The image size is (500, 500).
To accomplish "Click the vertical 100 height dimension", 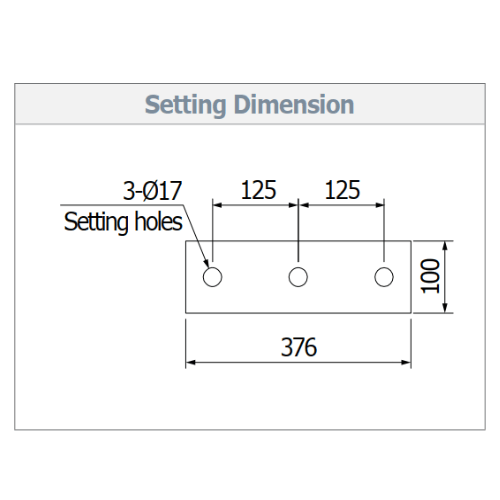I will [x=431, y=276].
